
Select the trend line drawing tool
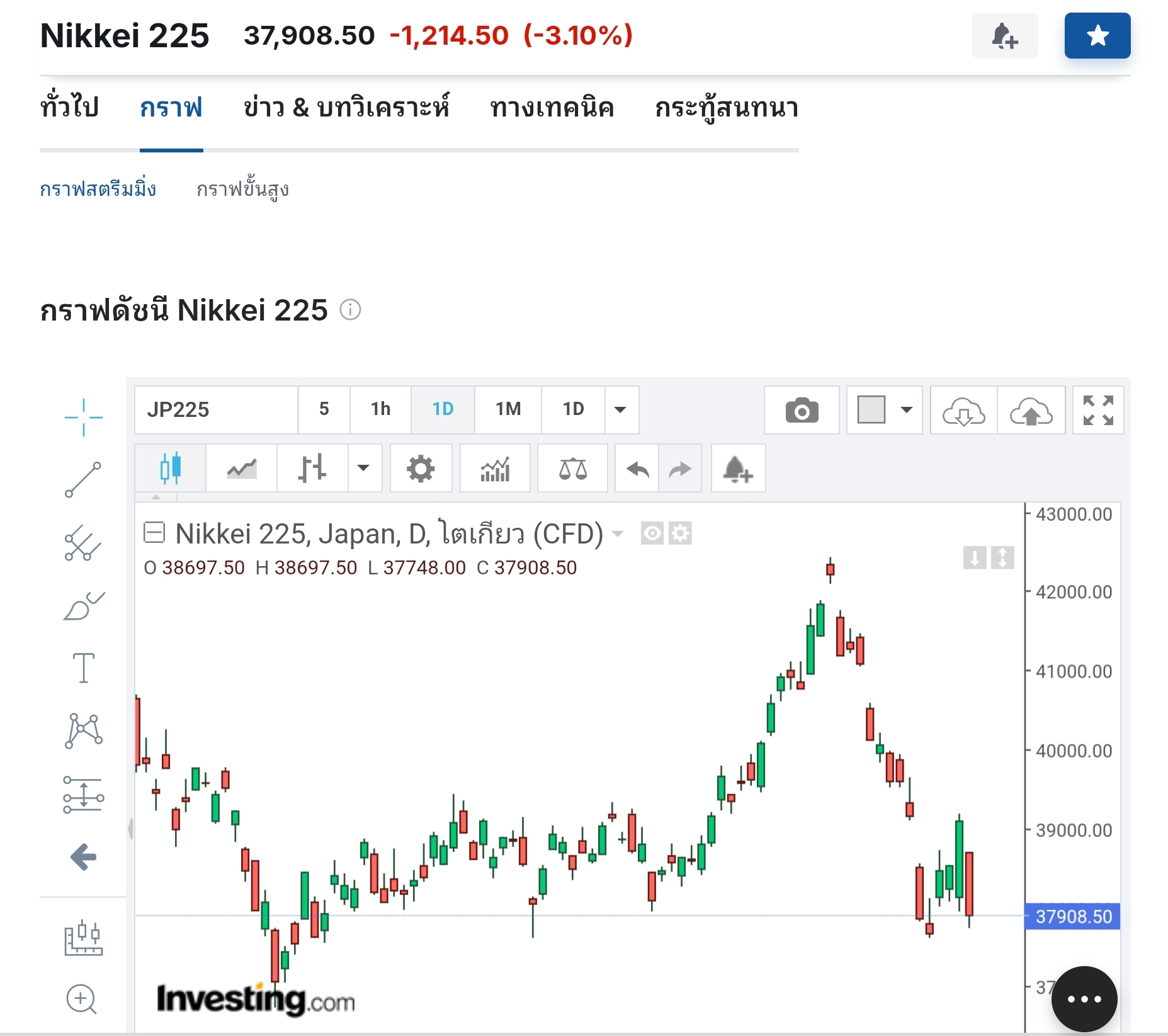point(83,480)
